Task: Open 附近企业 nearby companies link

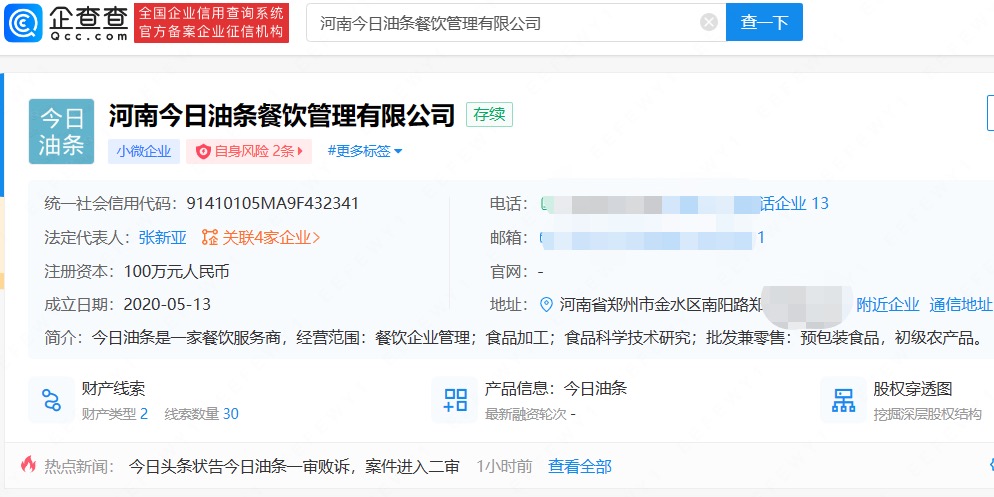Action: click(x=888, y=305)
